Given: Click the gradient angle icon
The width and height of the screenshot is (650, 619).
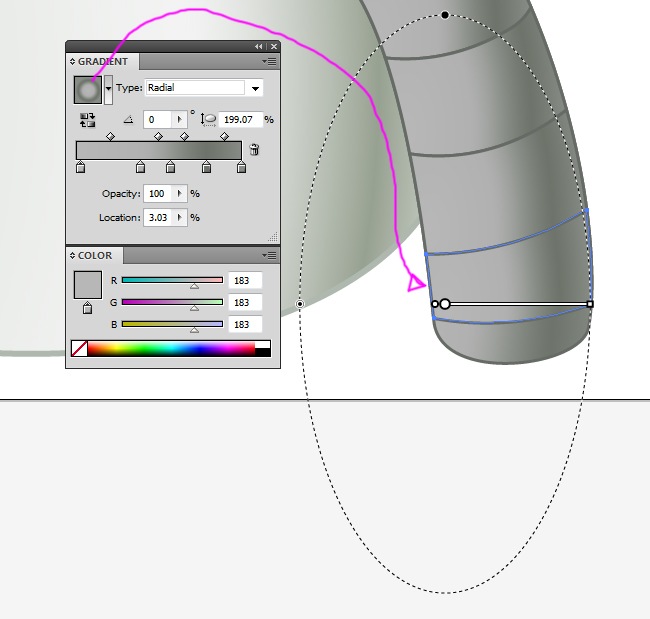Looking at the screenshot, I should [129, 120].
